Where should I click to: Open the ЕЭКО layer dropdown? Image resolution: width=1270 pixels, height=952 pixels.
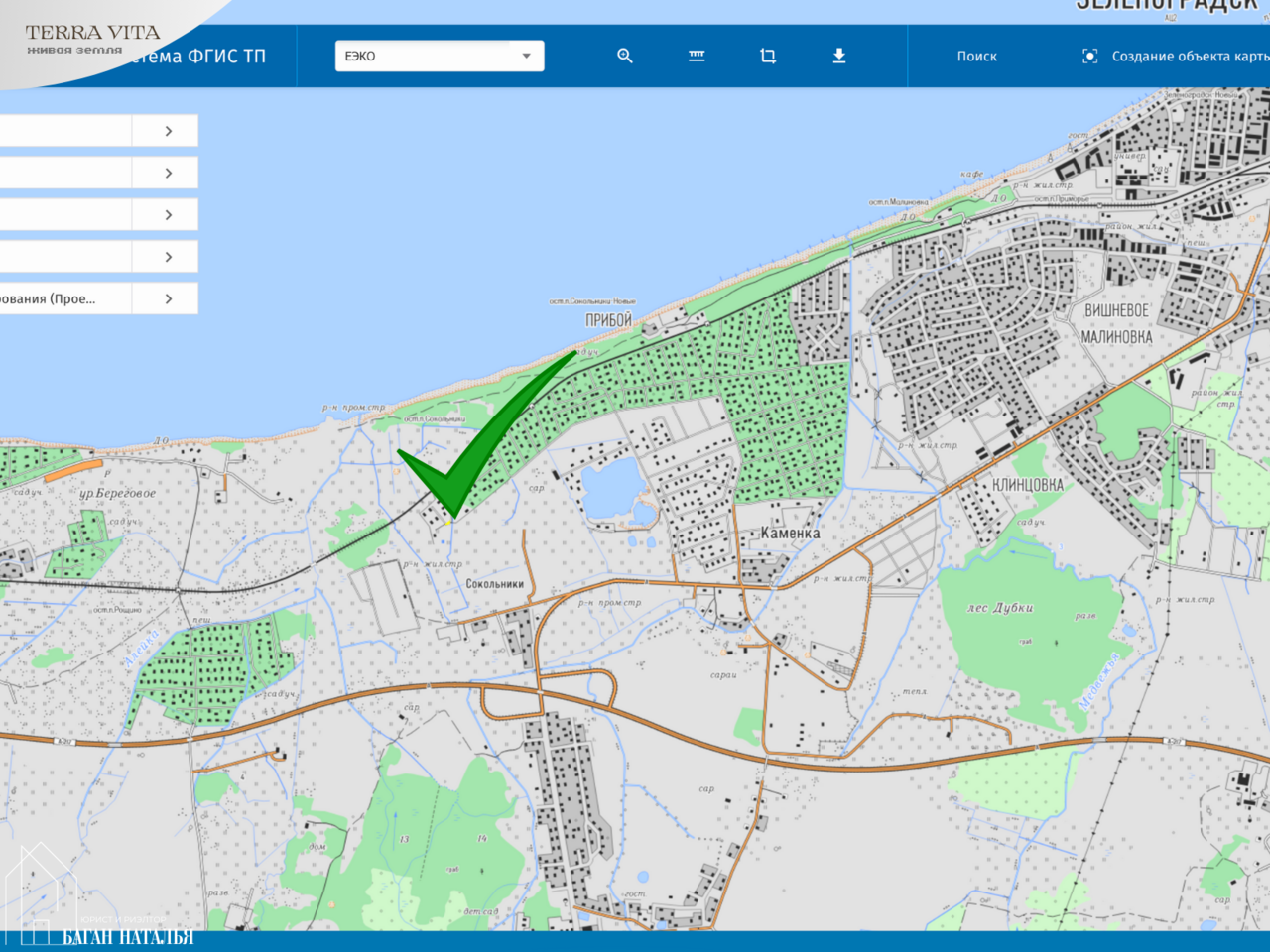440,56
